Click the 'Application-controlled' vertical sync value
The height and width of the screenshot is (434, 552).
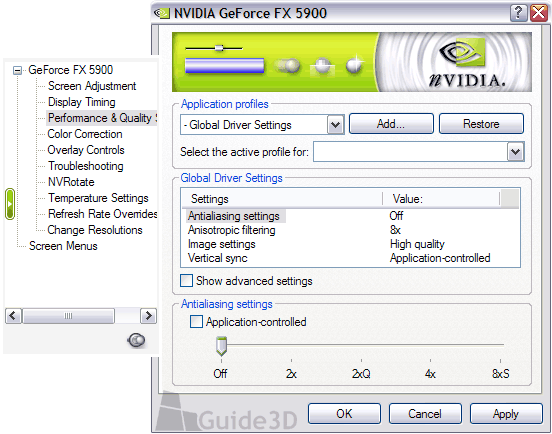point(440,258)
